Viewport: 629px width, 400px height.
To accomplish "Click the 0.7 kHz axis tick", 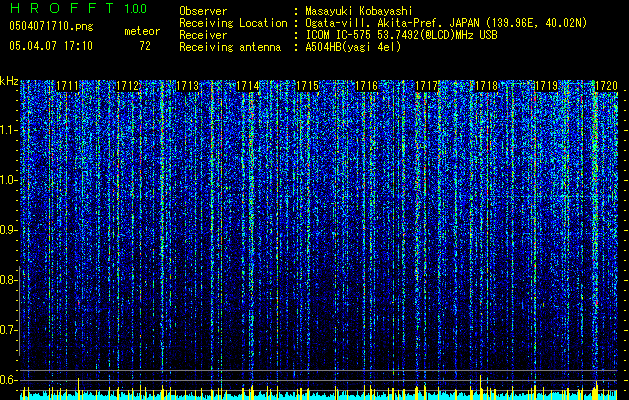I will click(8, 330).
